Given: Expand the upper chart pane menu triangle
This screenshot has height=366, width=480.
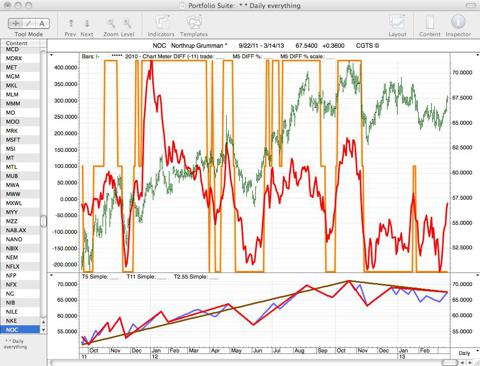Looking at the screenshot, I should (52, 55).
